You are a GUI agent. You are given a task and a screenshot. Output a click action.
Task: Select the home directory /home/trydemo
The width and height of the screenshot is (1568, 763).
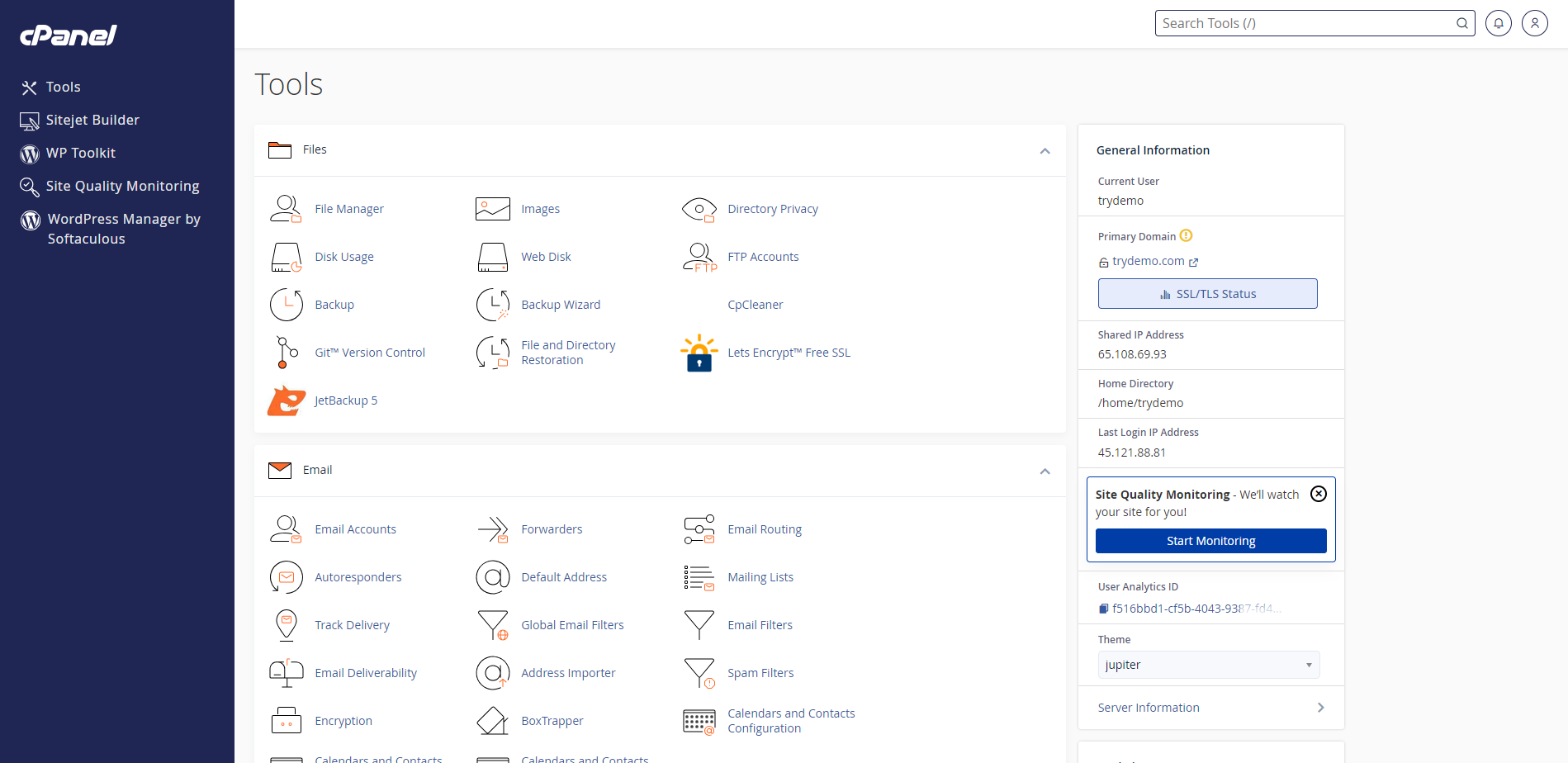coord(1140,403)
